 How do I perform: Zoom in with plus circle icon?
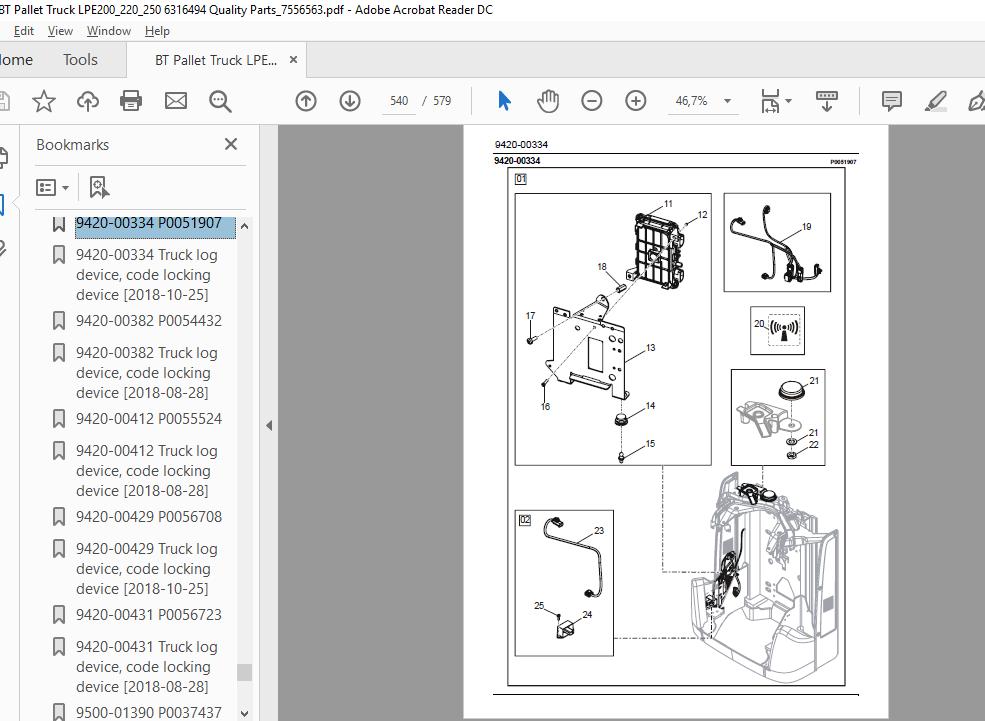[x=636, y=100]
